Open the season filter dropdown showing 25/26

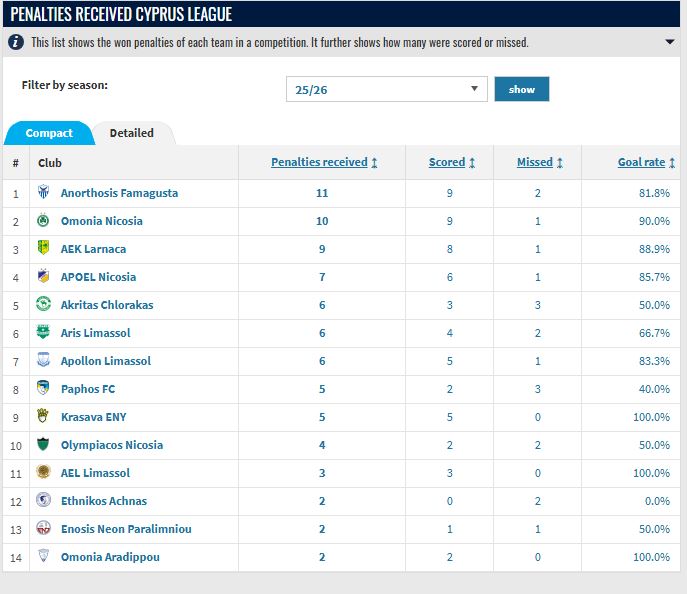386,89
